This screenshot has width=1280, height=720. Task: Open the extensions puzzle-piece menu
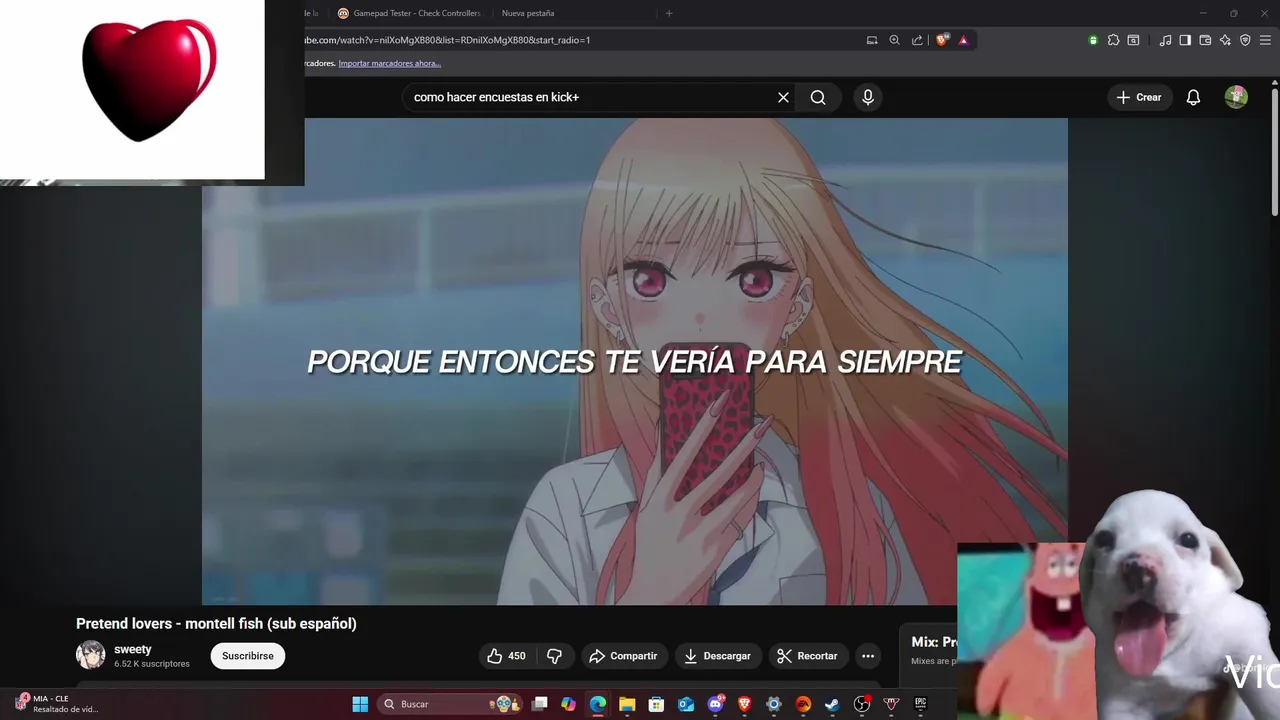(x=1113, y=40)
